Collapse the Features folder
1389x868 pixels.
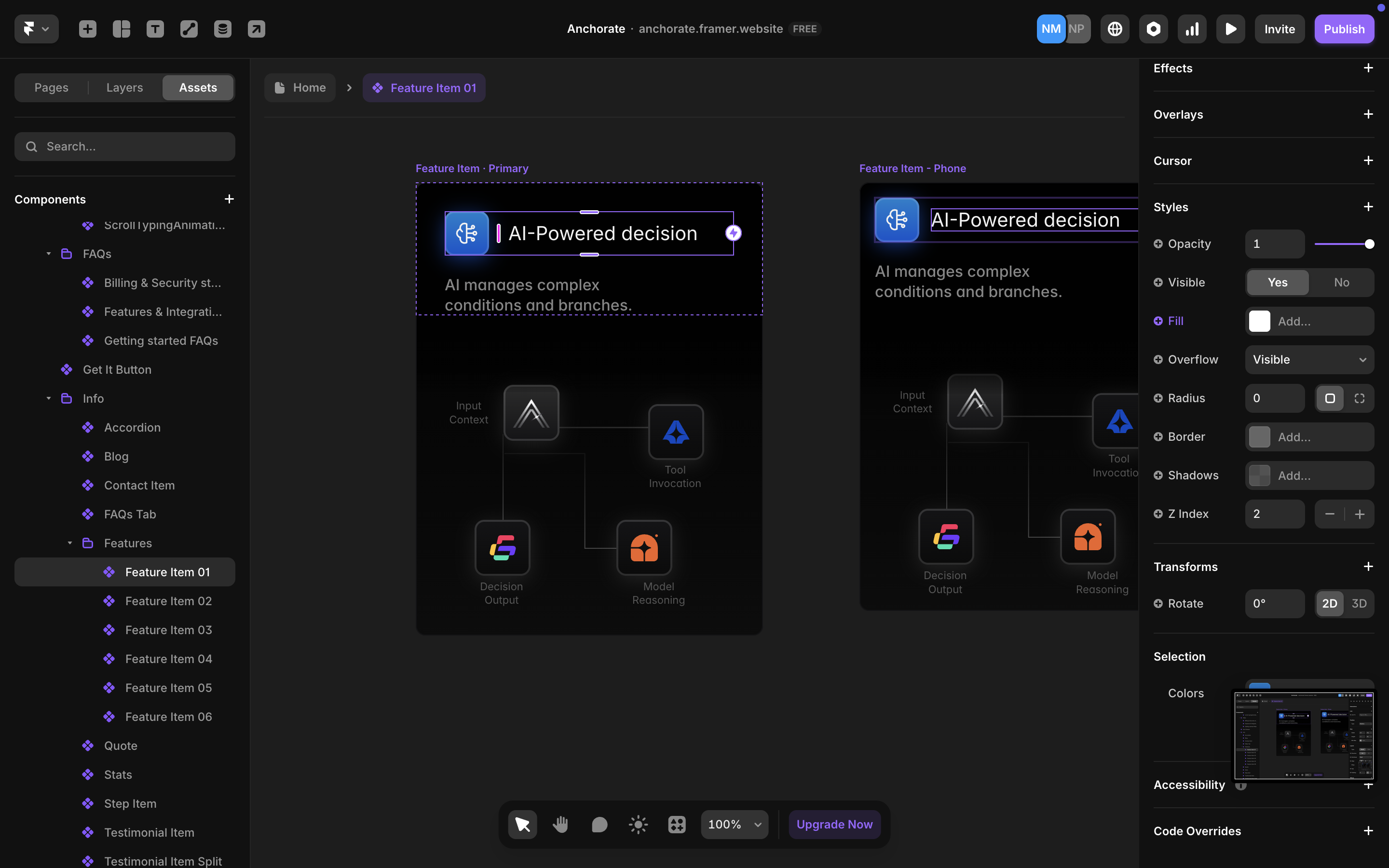click(69, 543)
